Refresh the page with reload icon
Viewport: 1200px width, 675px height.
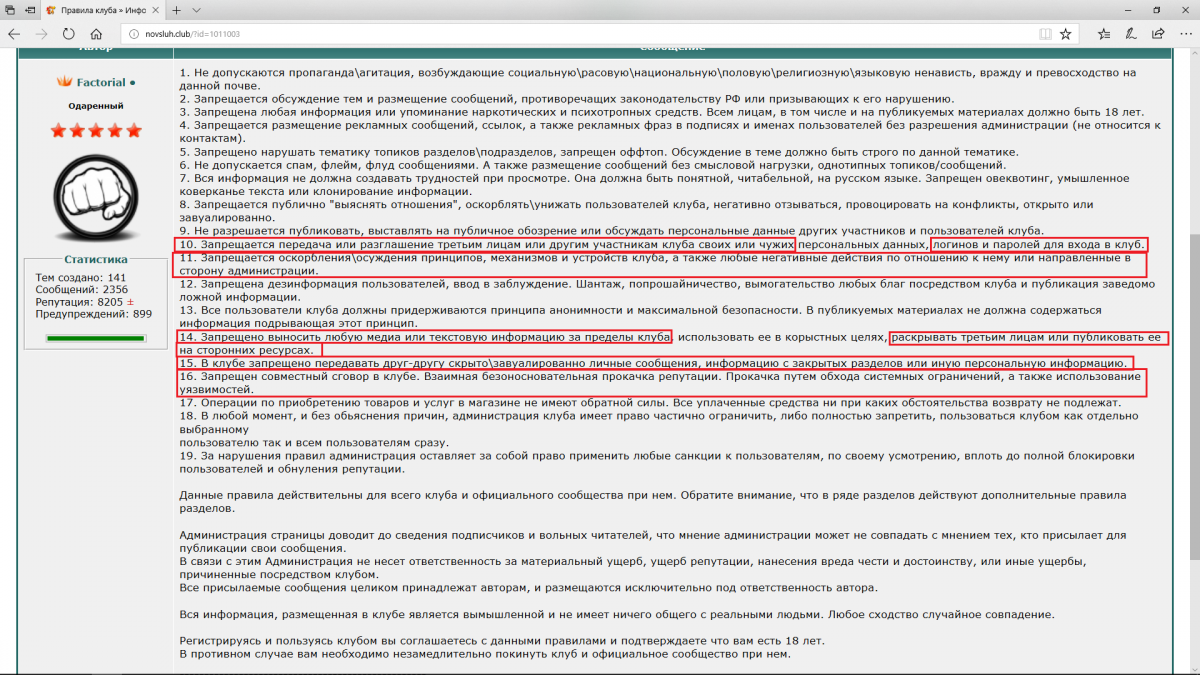(70, 33)
